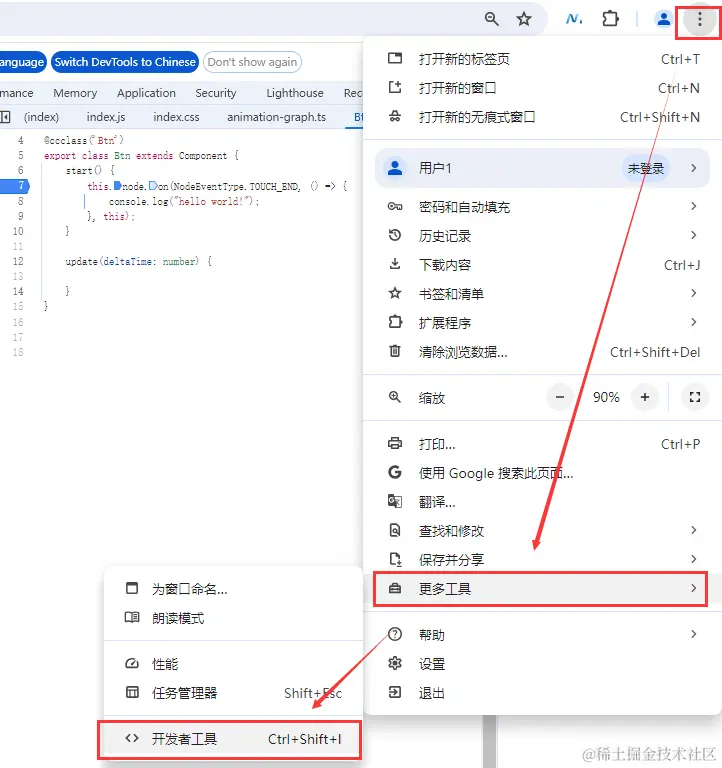722x768 pixels.
Task: Click the download arrow icon
Action: (x=395, y=264)
